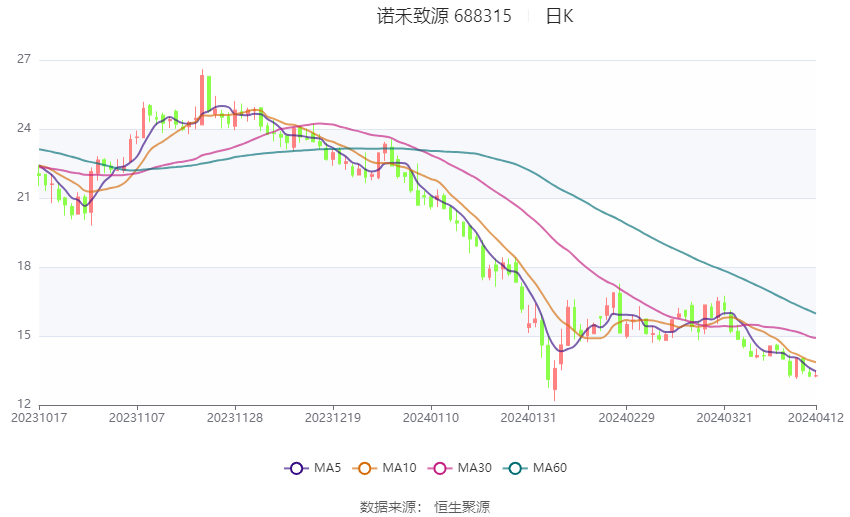This screenshot has width=850, height=517.
Task: Toggle the MA5 series via its label
Action: coord(327,468)
